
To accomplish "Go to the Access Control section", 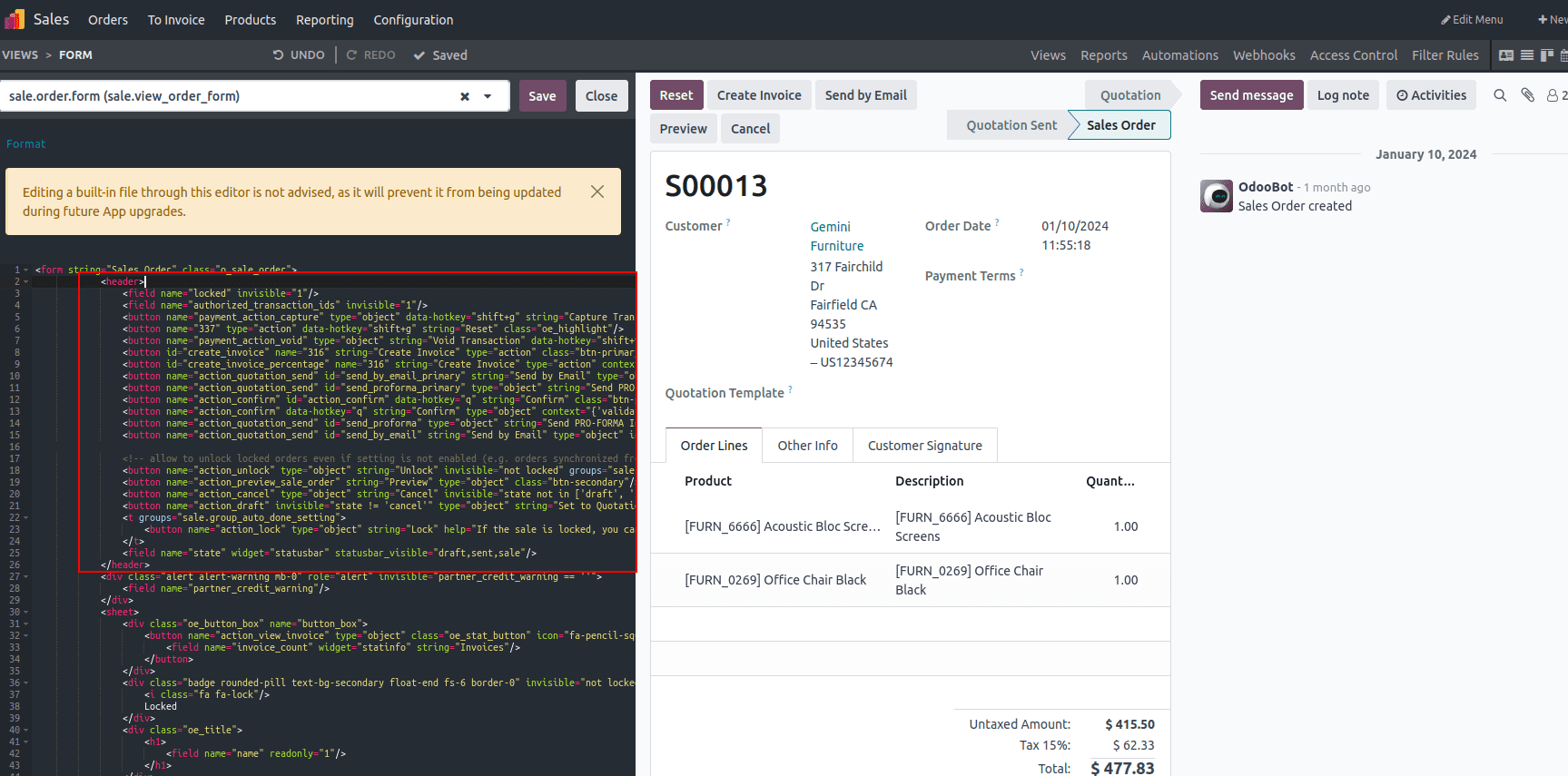I will [x=1354, y=55].
